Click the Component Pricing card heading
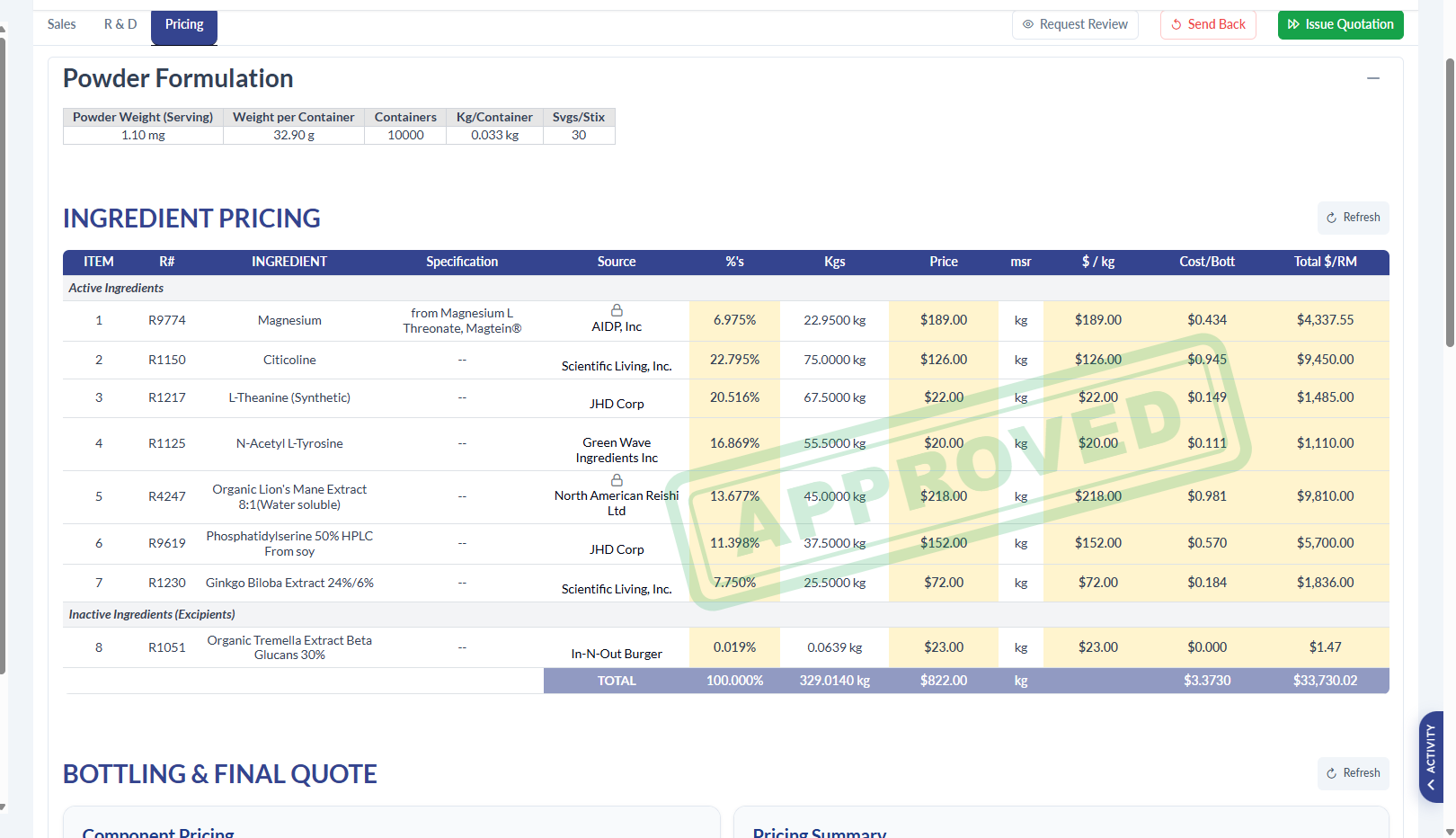 [x=158, y=832]
